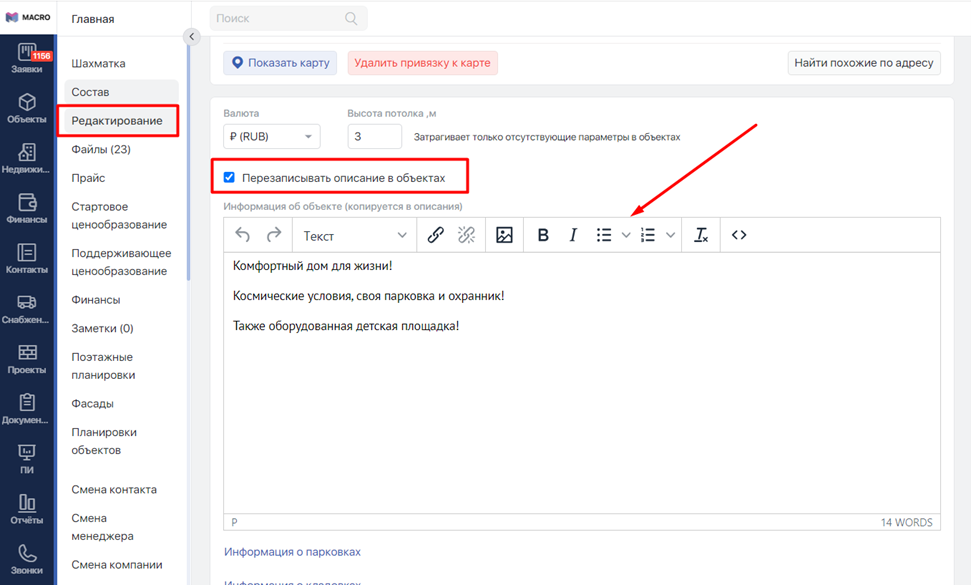Screen dimensions: 971x585
Task: Expand bullet list style options arrow
Action: click(626, 235)
